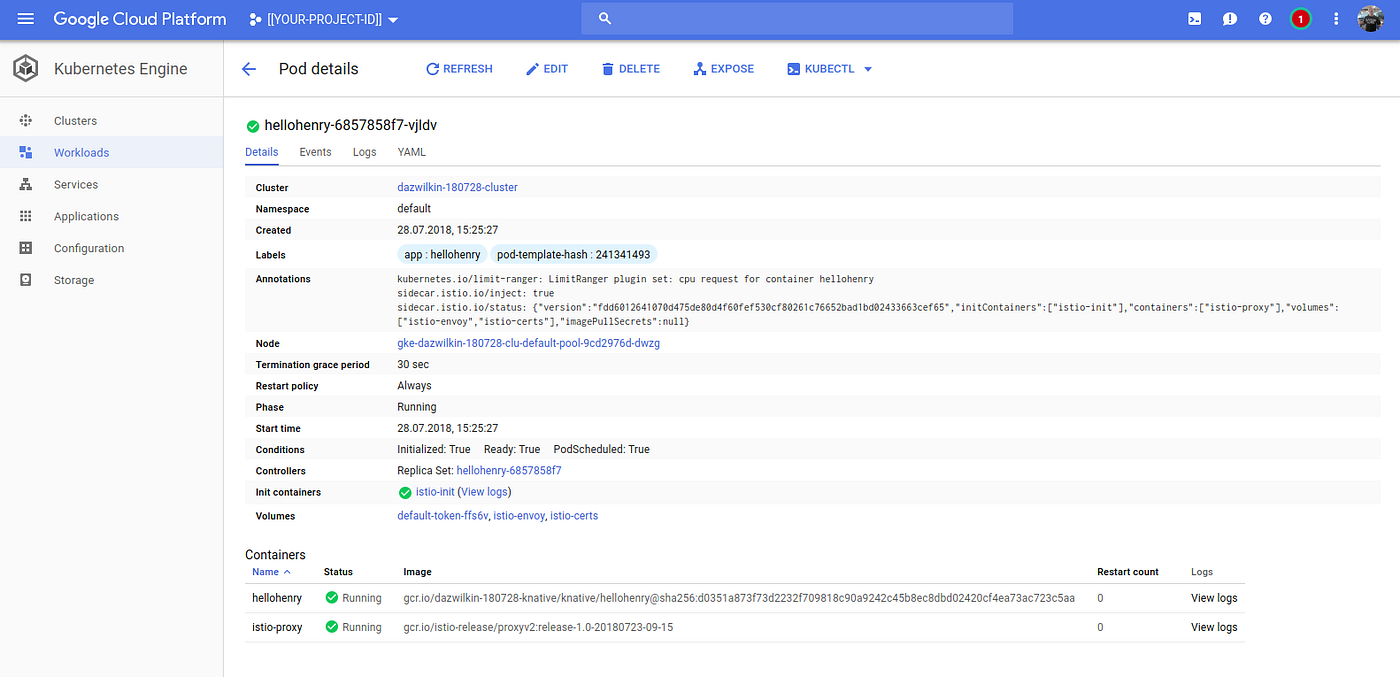Image resolution: width=1400 pixels, height=677 pixels.
Task: Switch to the YAML tab
Action: 411,152
